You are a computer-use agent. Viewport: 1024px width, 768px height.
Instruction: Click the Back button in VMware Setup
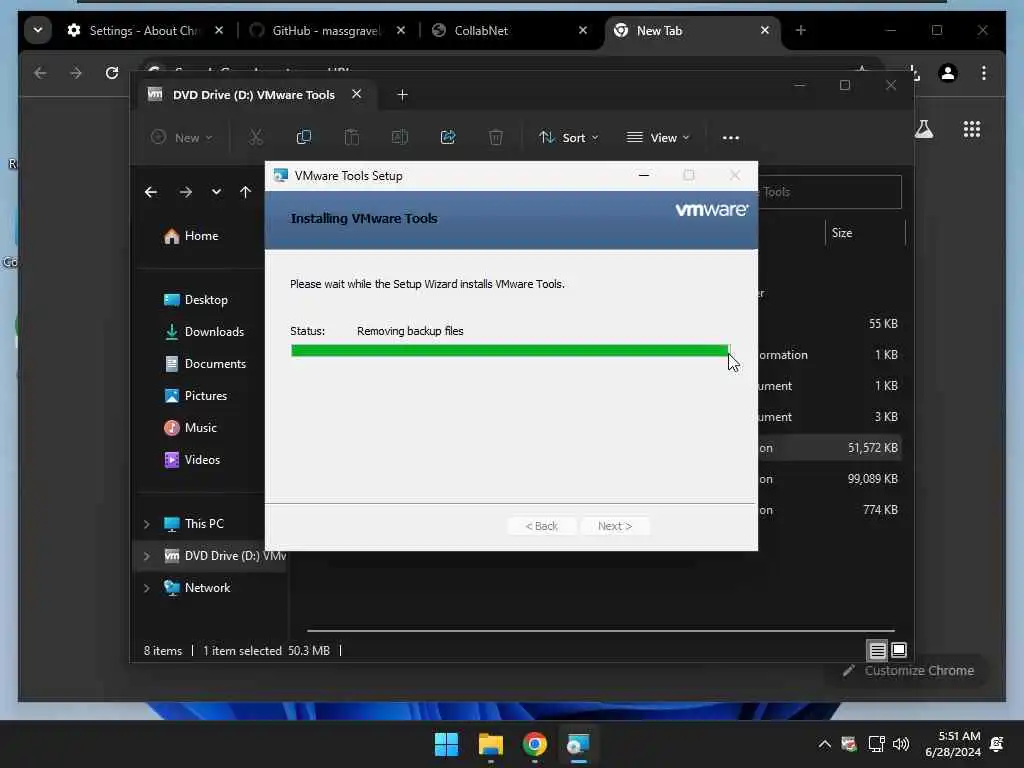[541, 526]
